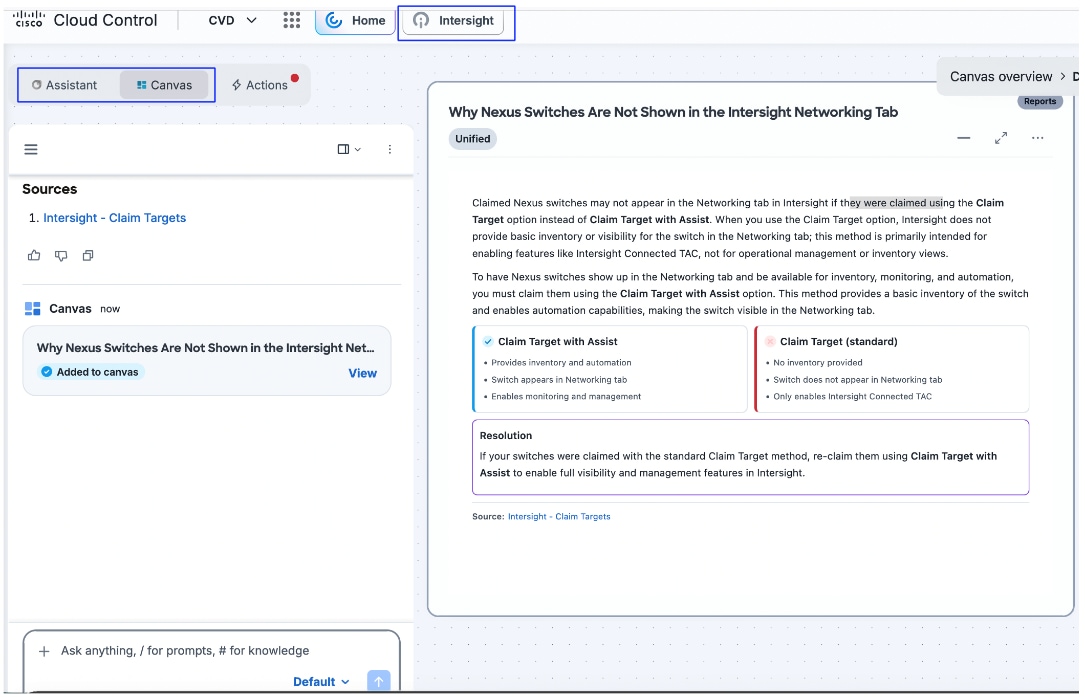Click 'Switch does not appear in Networking tab' bullet

click(x=857, y=380)
